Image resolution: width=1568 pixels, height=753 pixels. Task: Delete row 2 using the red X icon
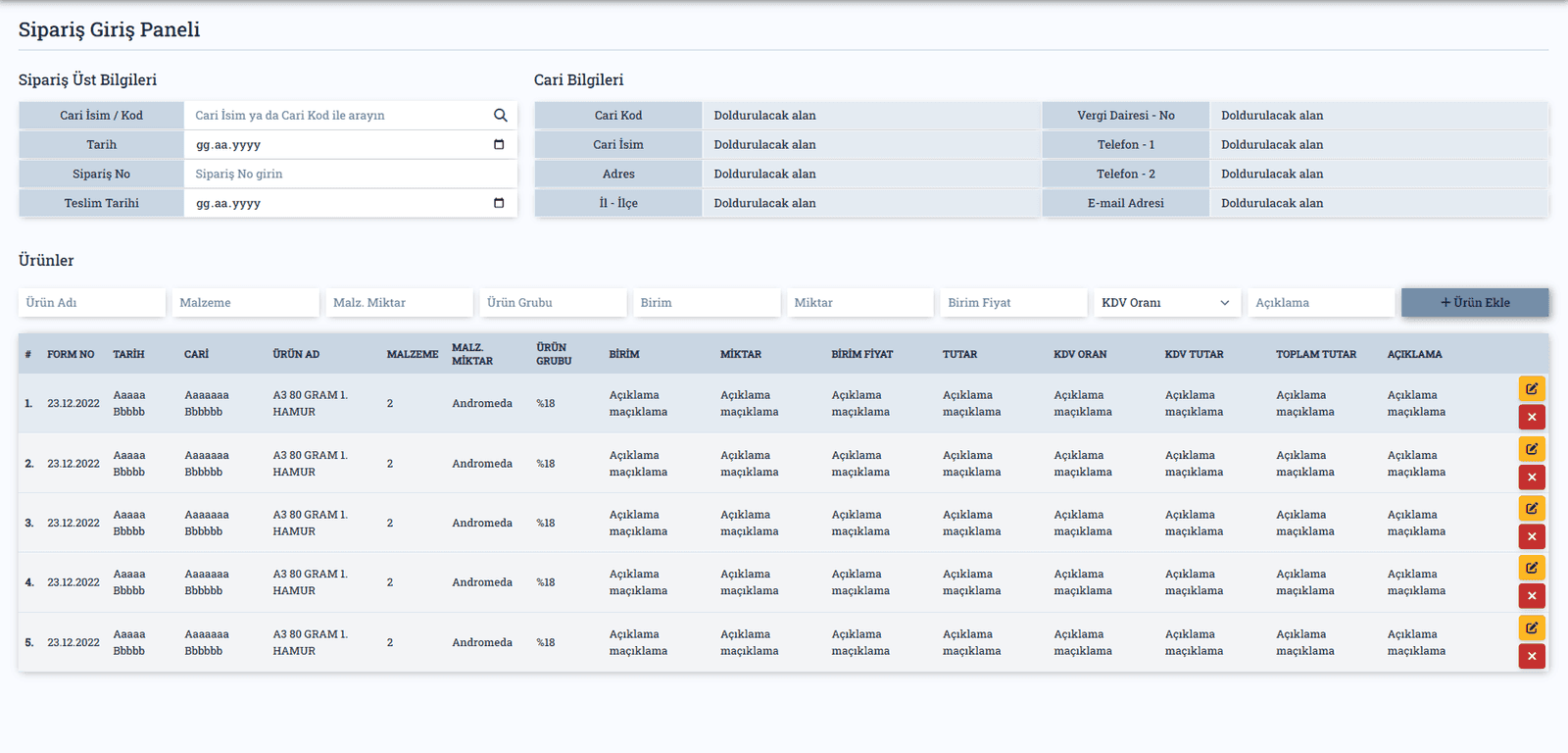click(1532, 477)
